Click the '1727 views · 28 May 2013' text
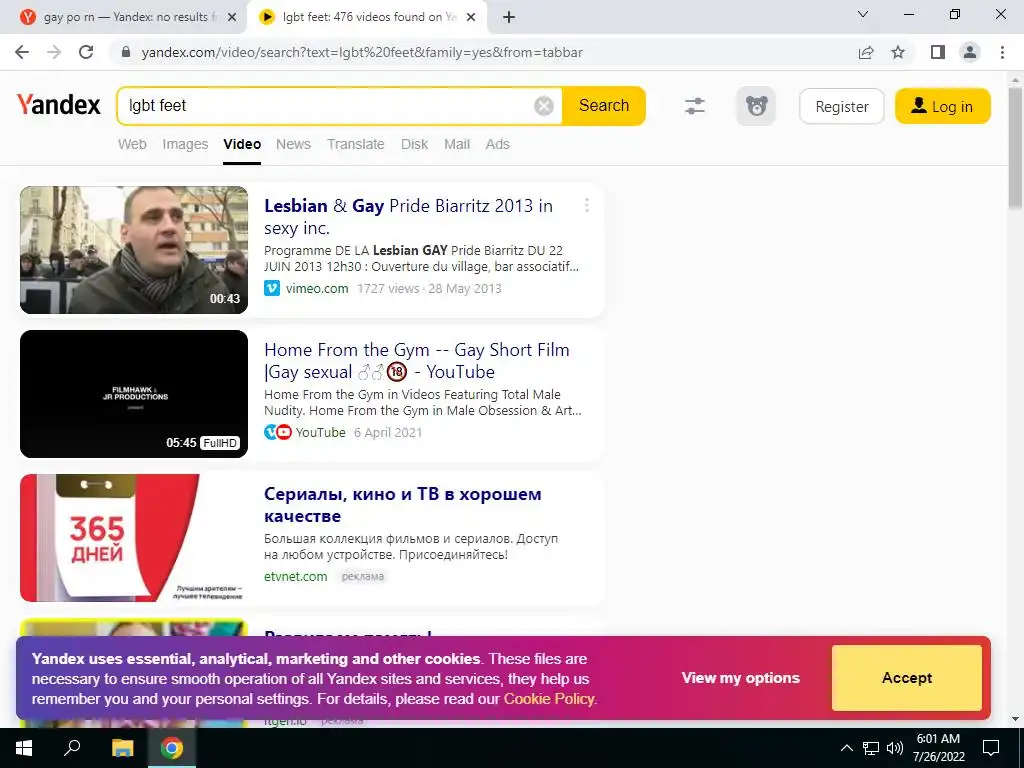Screen dimensions: 1024x768 point(429,289)
